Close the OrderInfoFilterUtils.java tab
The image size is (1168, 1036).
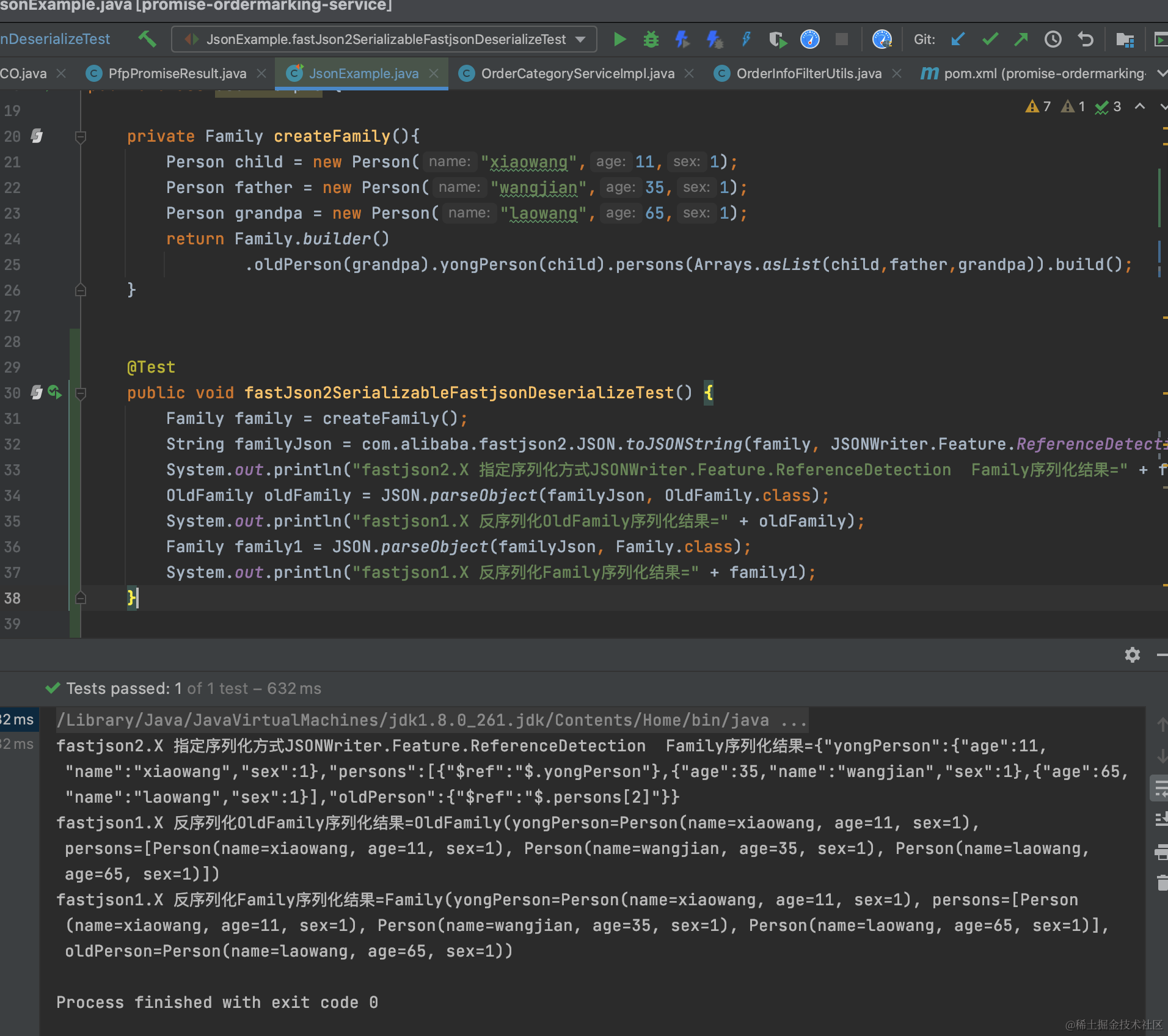click(x=897, y=74)
